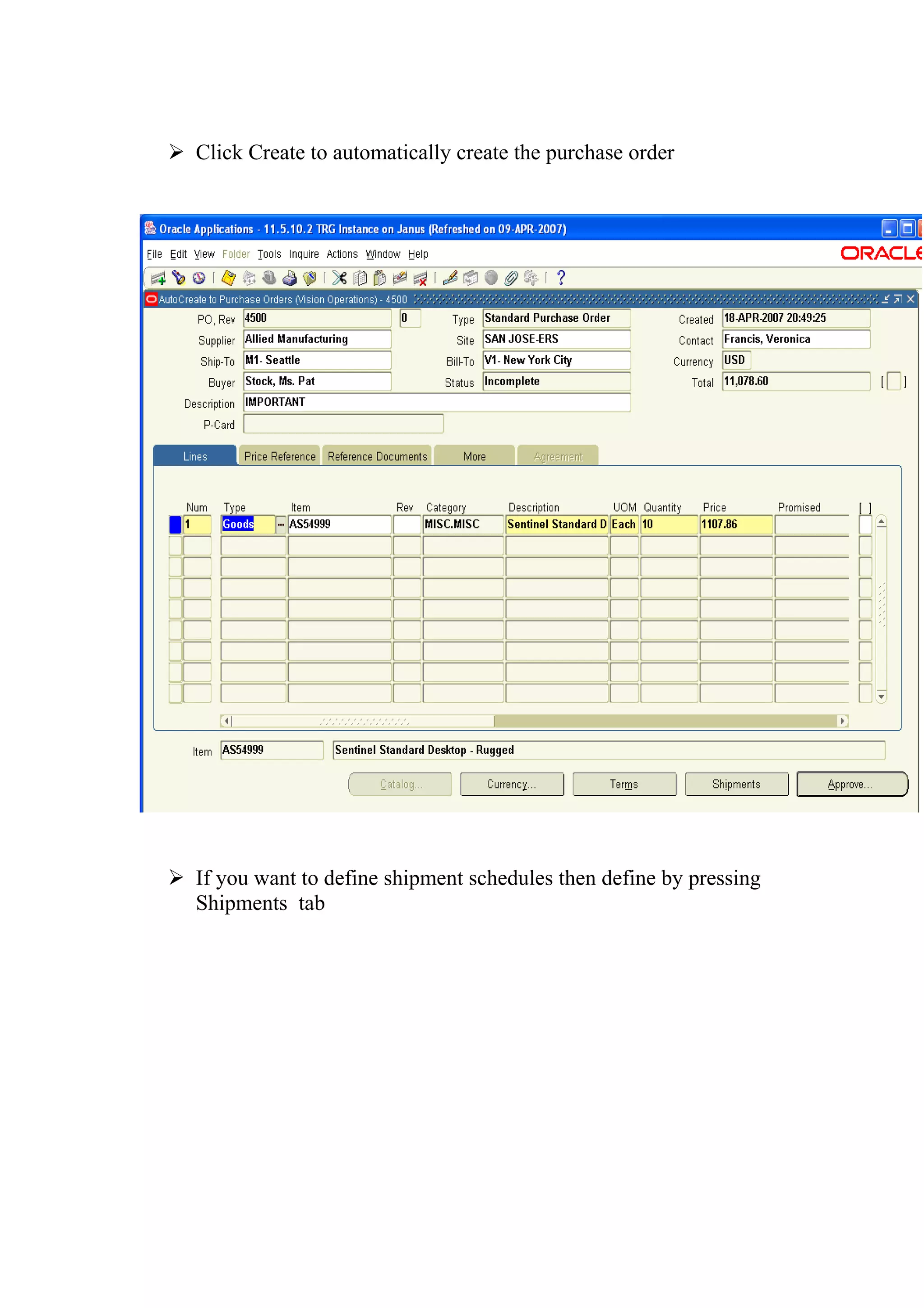
Task: Click the Supplier field Allied Manufacturing
Action: (x=317, y=339)
